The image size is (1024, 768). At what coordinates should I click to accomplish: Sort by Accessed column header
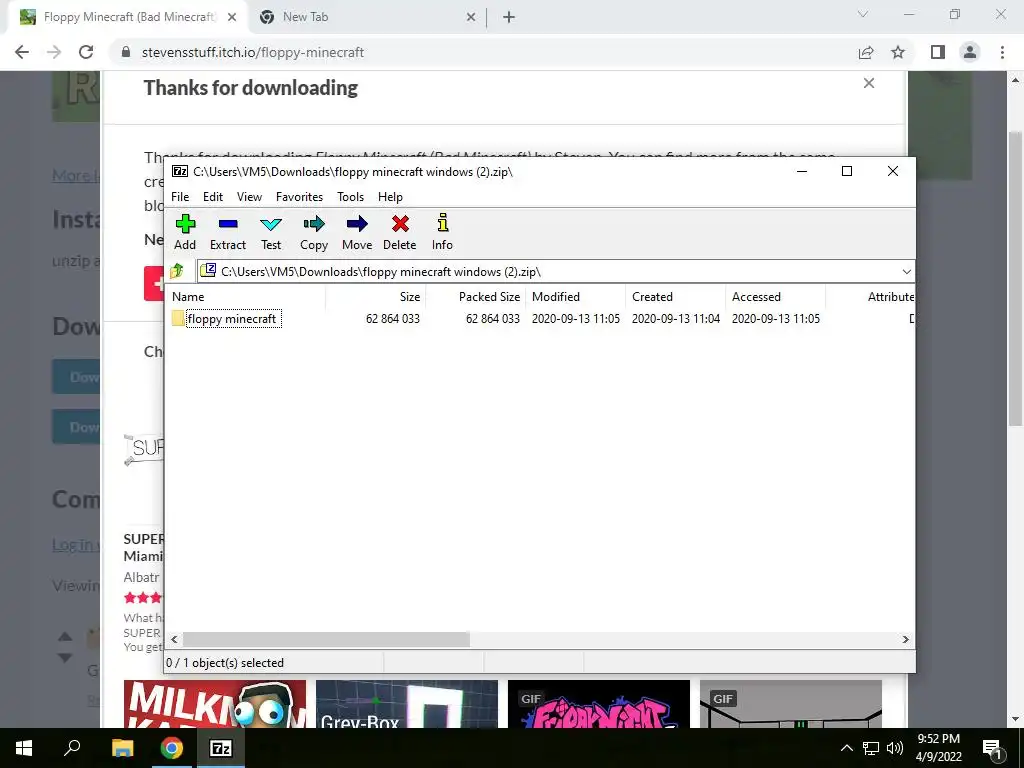pyautogui.click(x=775, y=296)
